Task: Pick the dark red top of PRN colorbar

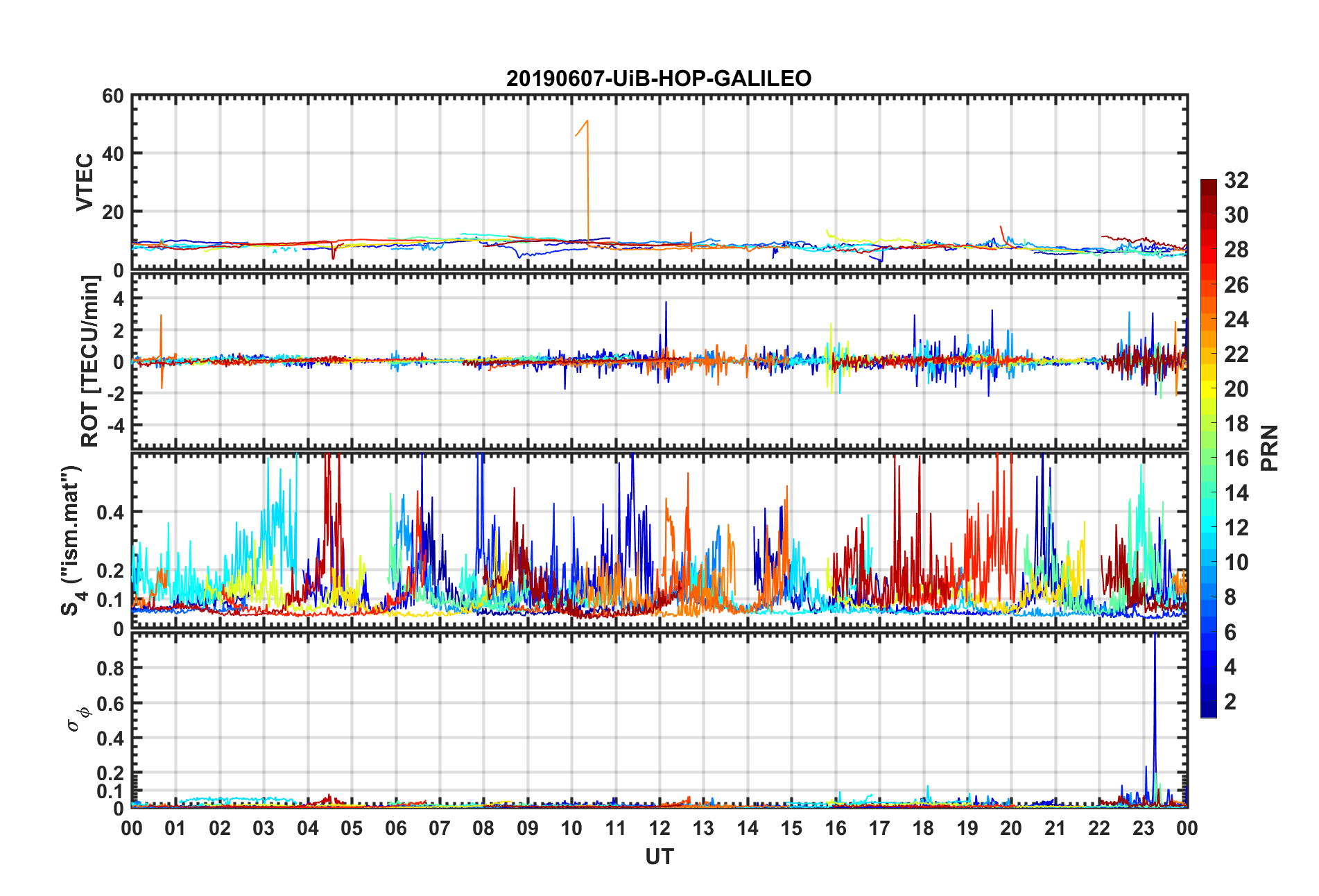Action: pos(1208,184)
